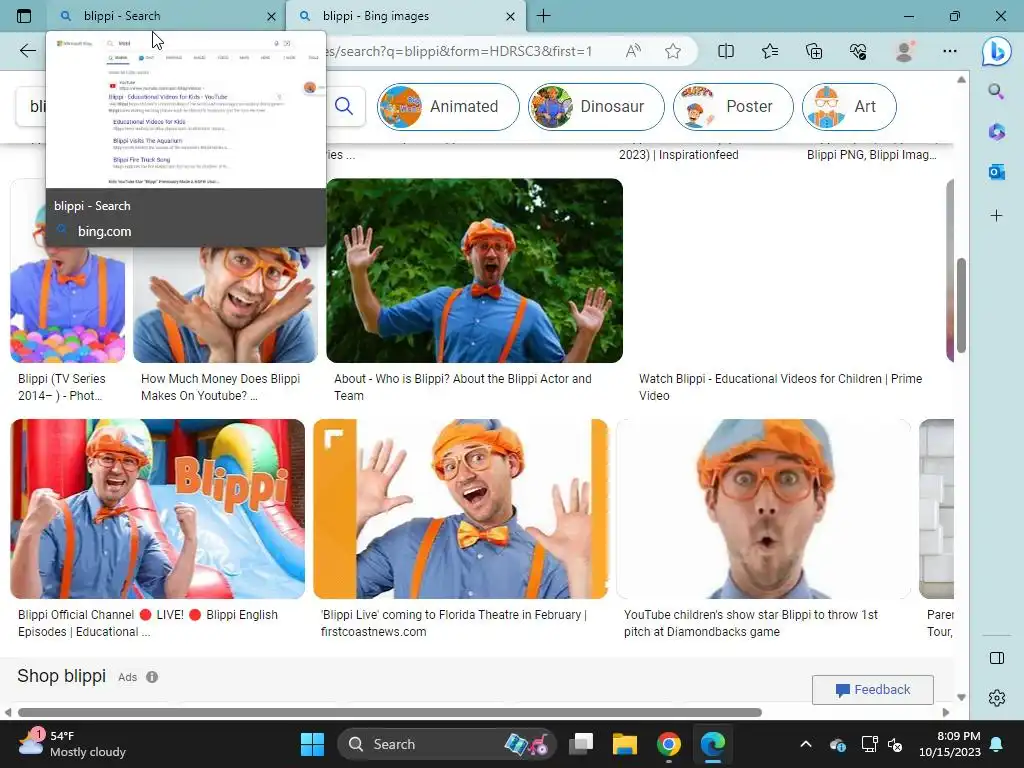Open the profile avatar menu
The height and width of the screenshot is (768, 1024).
click(904, 51)
